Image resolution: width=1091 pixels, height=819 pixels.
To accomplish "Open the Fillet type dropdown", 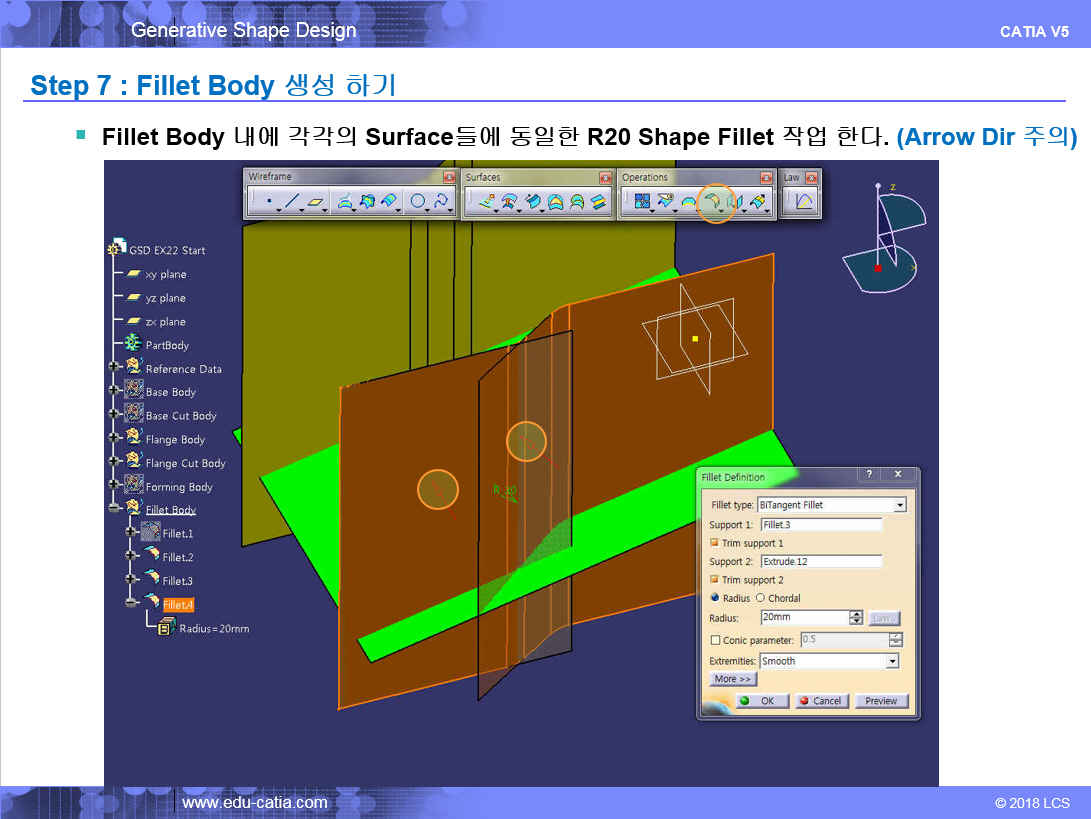I will tap(900, 506).
